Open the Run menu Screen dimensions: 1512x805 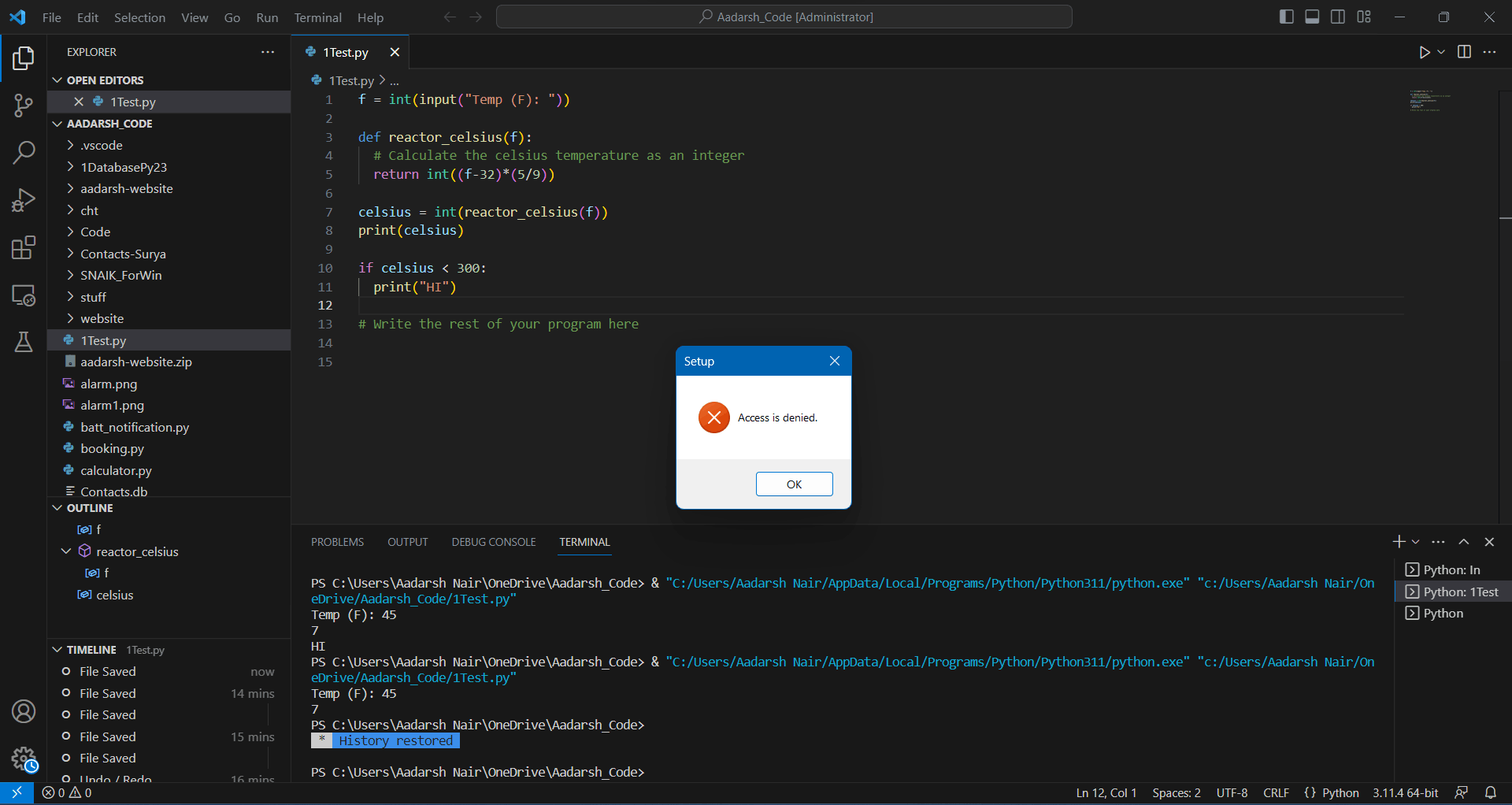[267, 17]
